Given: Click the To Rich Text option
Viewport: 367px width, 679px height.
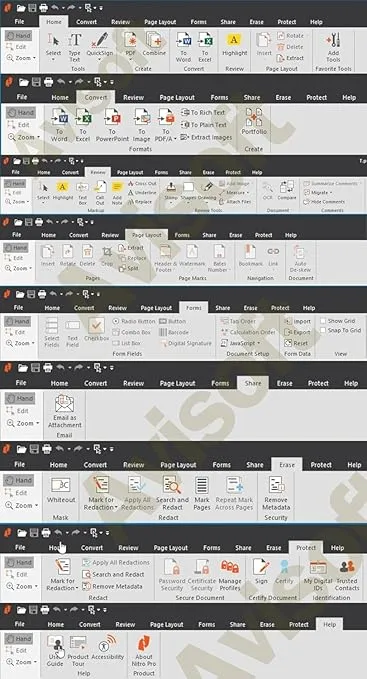Looking at the screenshot, I should point(203,112).
